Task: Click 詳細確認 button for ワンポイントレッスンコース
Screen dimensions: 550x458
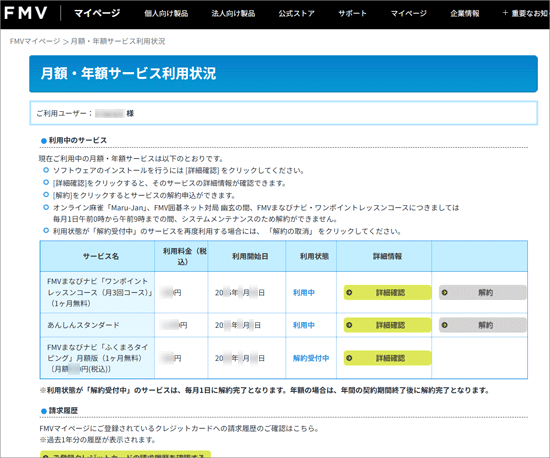Action: [387, 292]
